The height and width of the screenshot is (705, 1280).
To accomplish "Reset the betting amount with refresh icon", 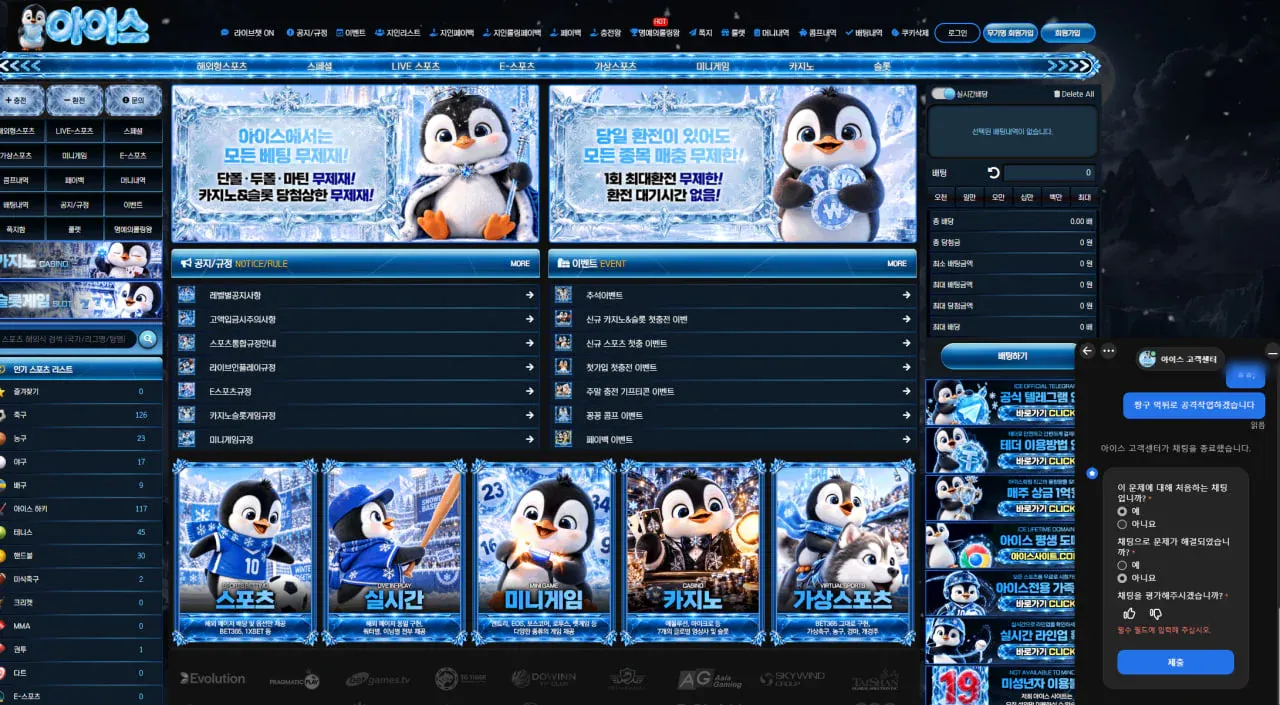I will pyautogui.click(x=993, y=173).
